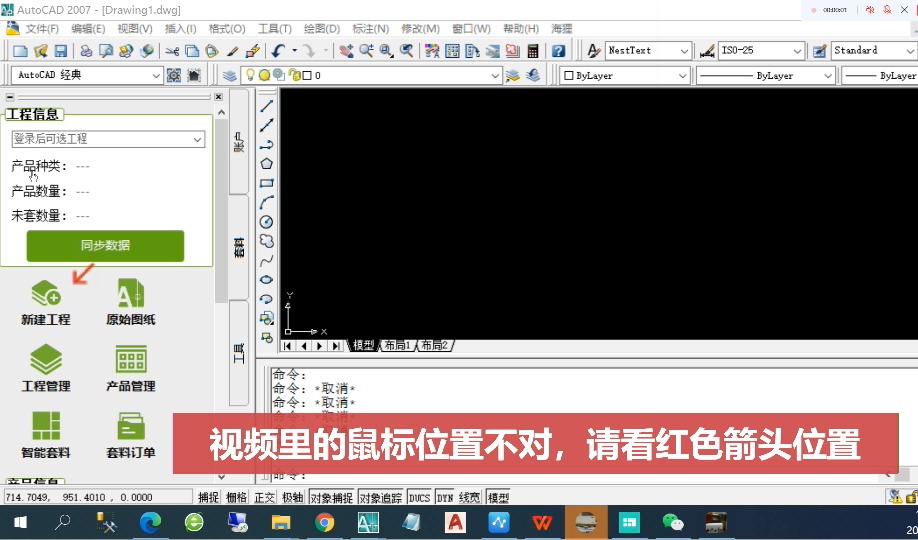The height and width of the screenshot is (540, 918).
Task: Open 套料订单 nesting orders
Action: tap(131, 435)
